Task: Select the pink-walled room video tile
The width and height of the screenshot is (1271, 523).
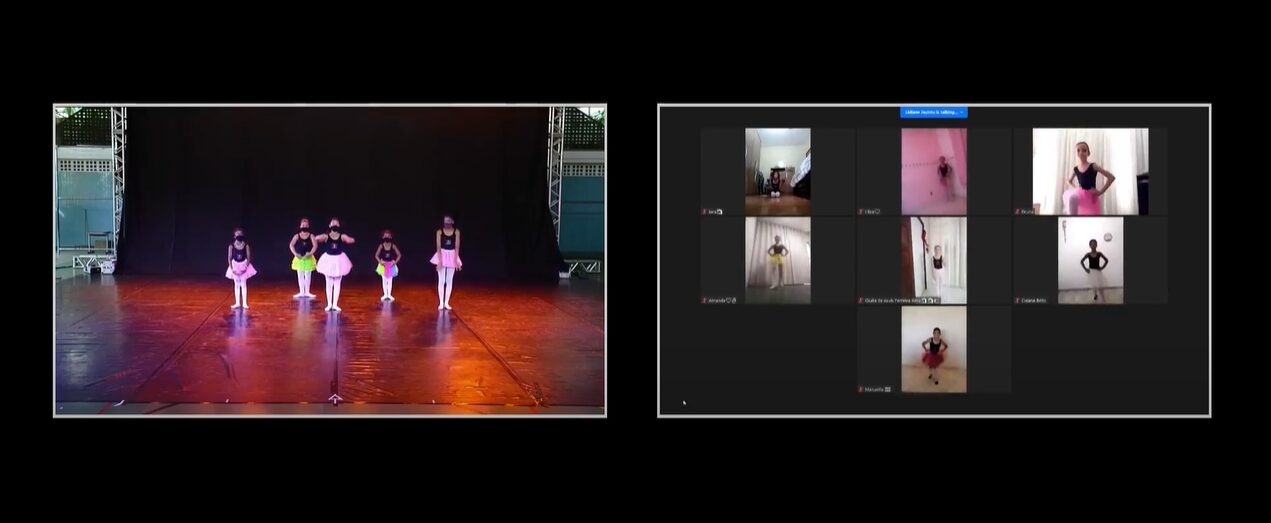Action: [x=934, y=171]
